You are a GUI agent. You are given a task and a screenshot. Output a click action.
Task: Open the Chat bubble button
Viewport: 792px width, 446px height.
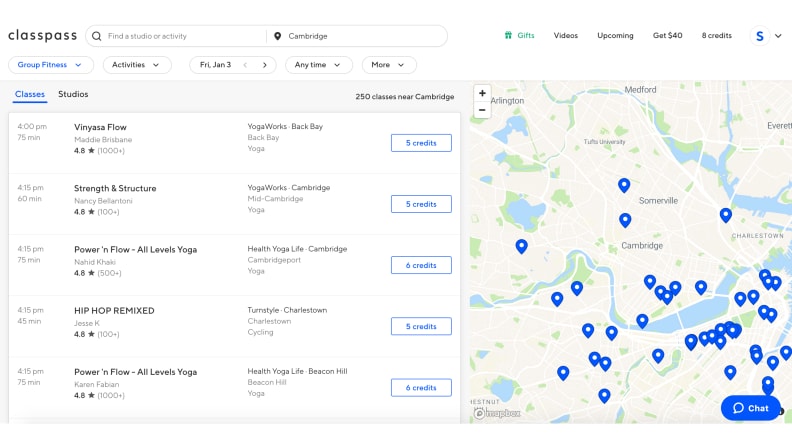[751, 408]
